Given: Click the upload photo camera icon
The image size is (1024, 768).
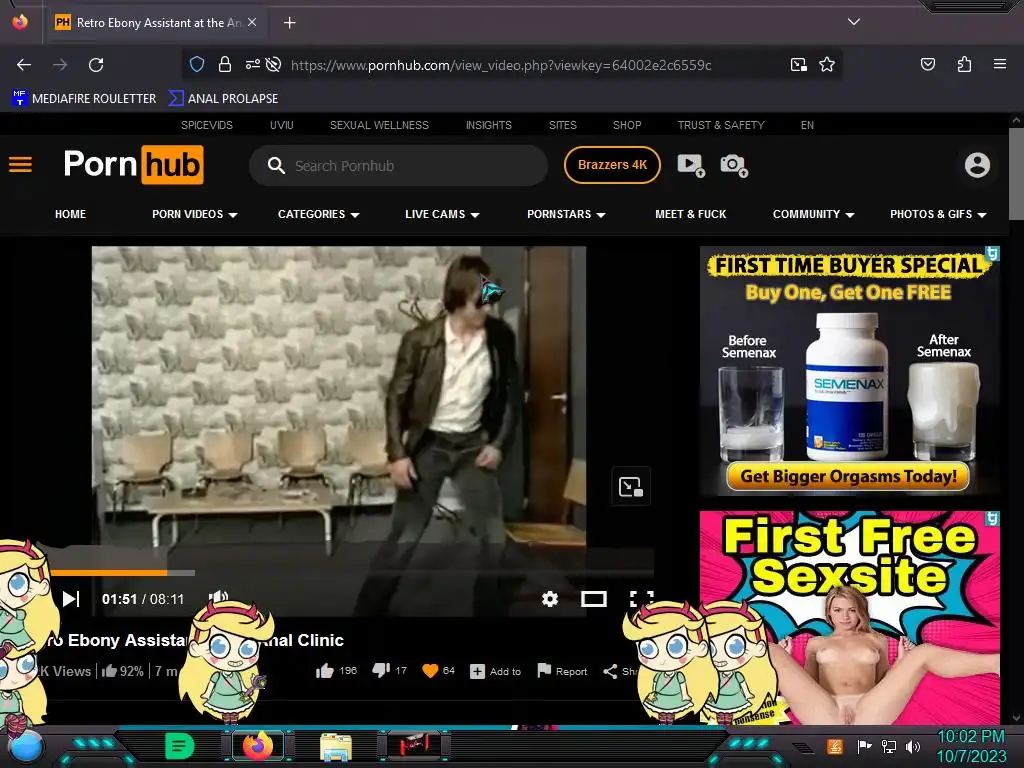Looking at the screenshot, I should point(733,165).
